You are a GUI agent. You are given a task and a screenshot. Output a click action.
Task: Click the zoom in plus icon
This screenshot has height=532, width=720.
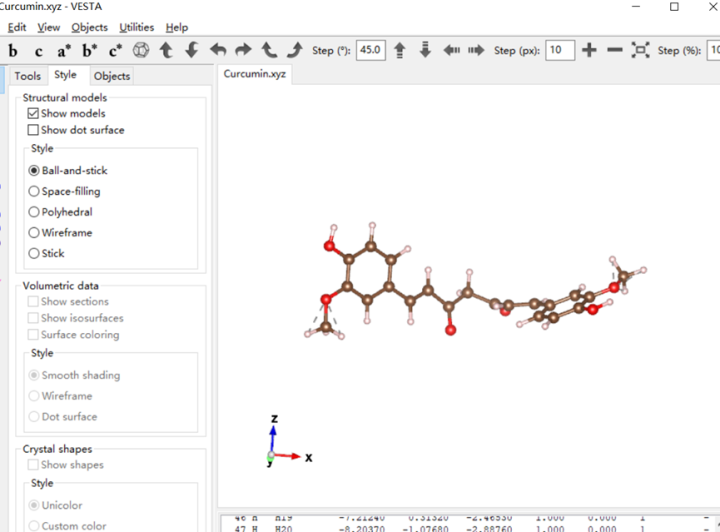(x=589, y=50)
